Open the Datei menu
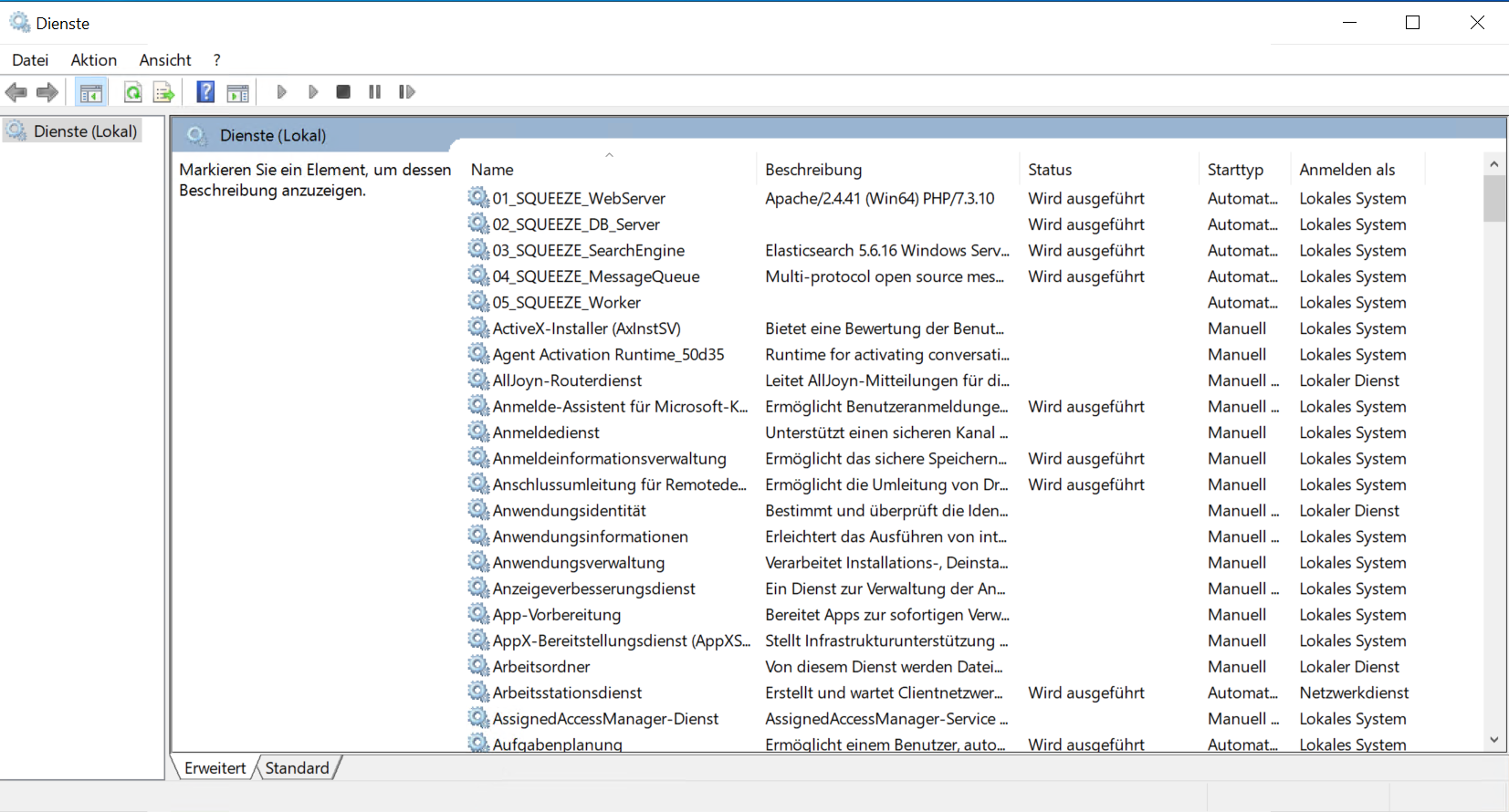 (30, 60)
